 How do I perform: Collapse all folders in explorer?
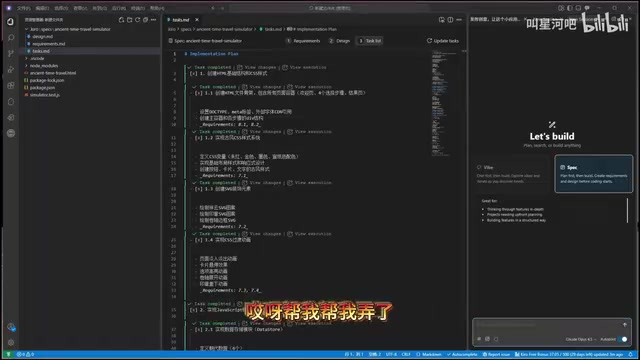coord(145,20)
